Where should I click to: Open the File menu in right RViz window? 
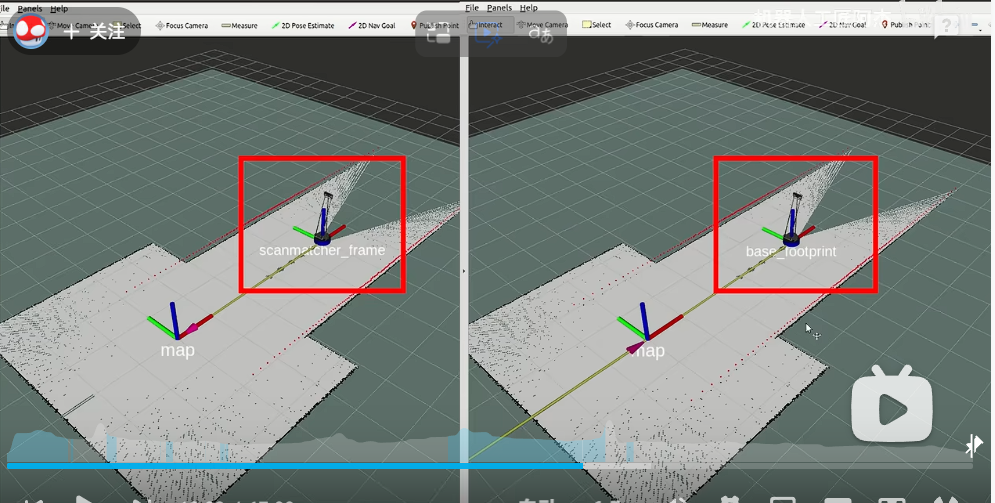(472, 8)
